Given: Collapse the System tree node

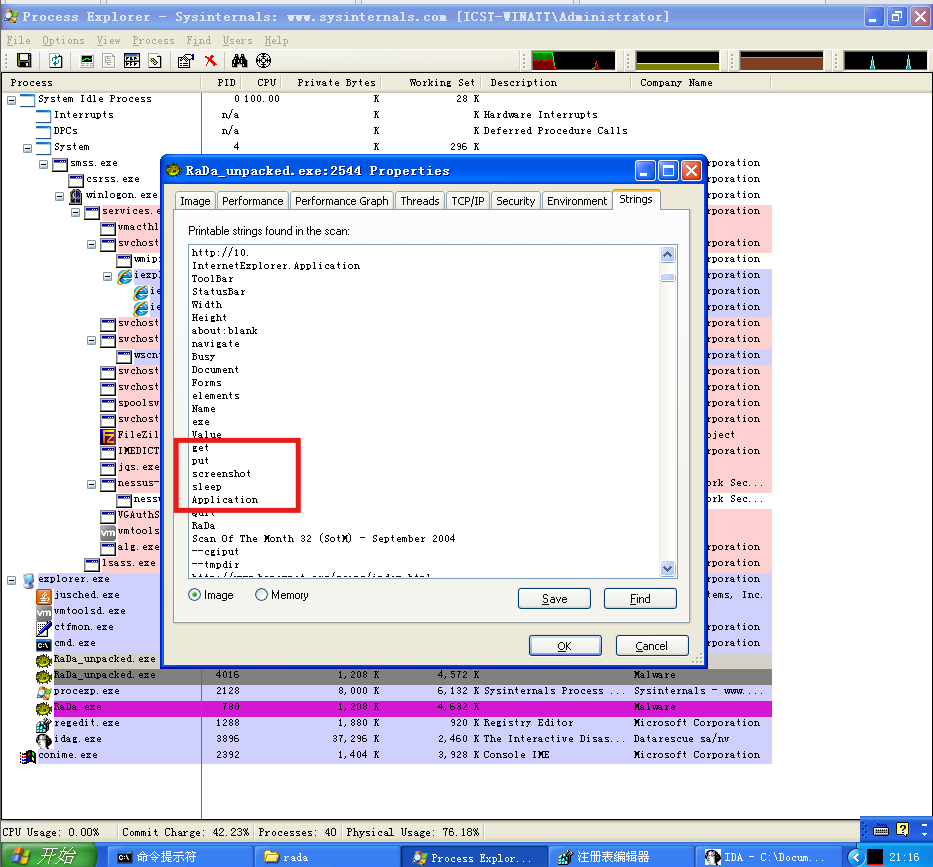Looking at the screenshot, I should (27, 148).
